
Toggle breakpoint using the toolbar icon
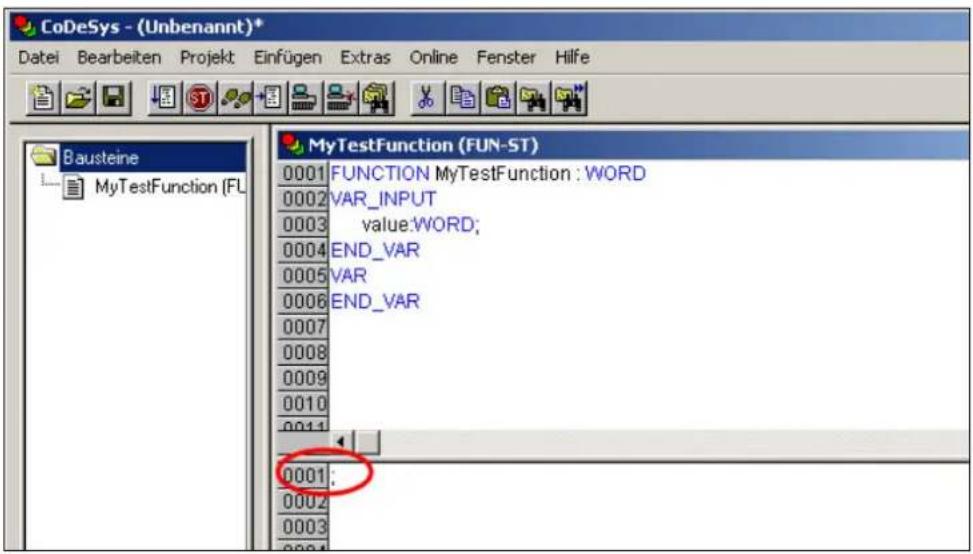click(x=268, y=99)
